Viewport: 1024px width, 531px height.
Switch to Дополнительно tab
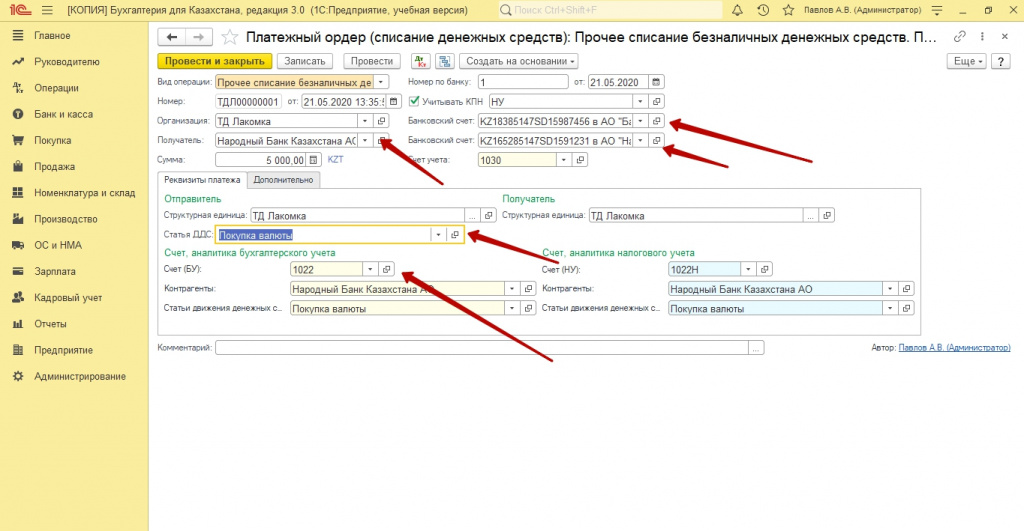(283, 180)
